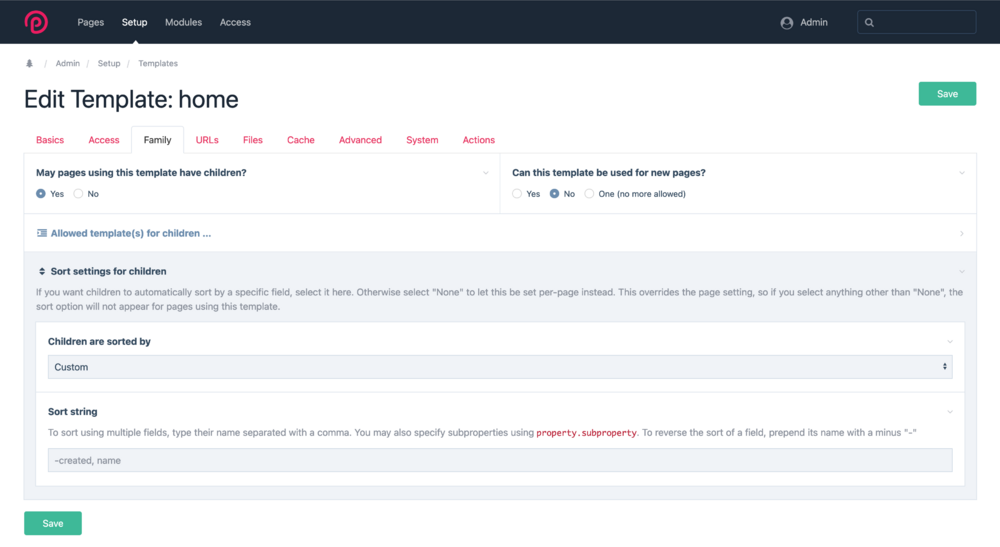Open the Advanced tab
1000x547 pixels.
tap(360, 140)
